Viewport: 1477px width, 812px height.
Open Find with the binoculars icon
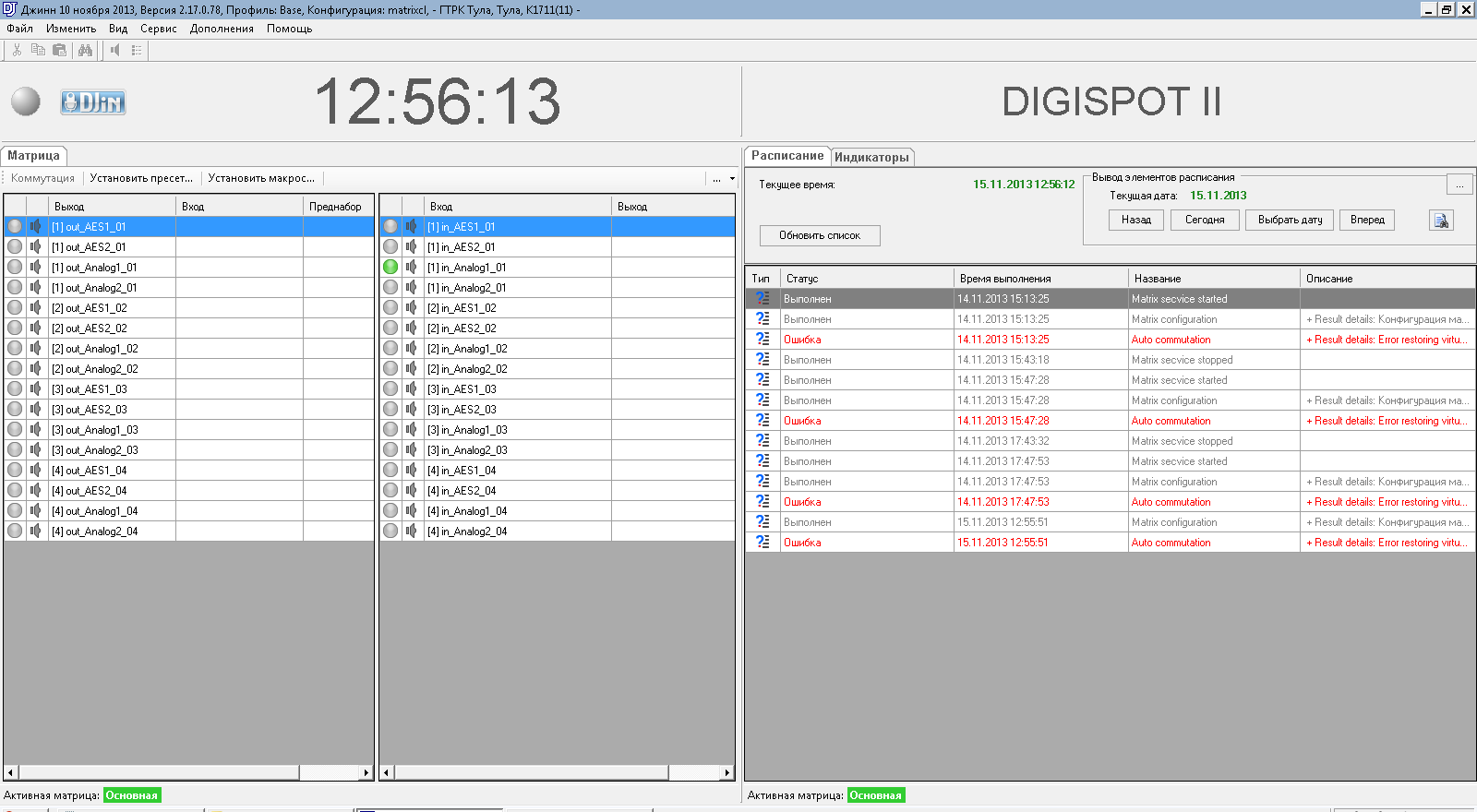pos(85,50)
